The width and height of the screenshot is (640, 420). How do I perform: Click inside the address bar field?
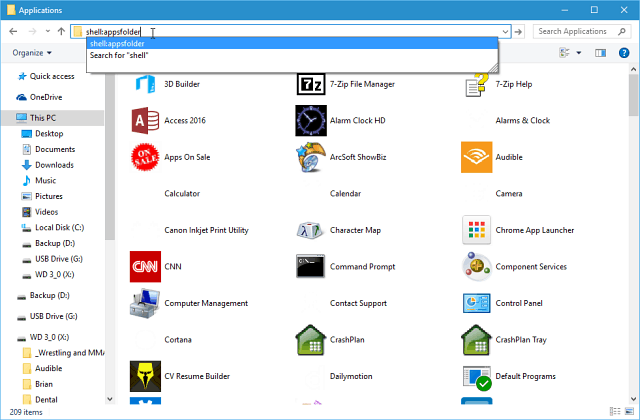(290, 31)
